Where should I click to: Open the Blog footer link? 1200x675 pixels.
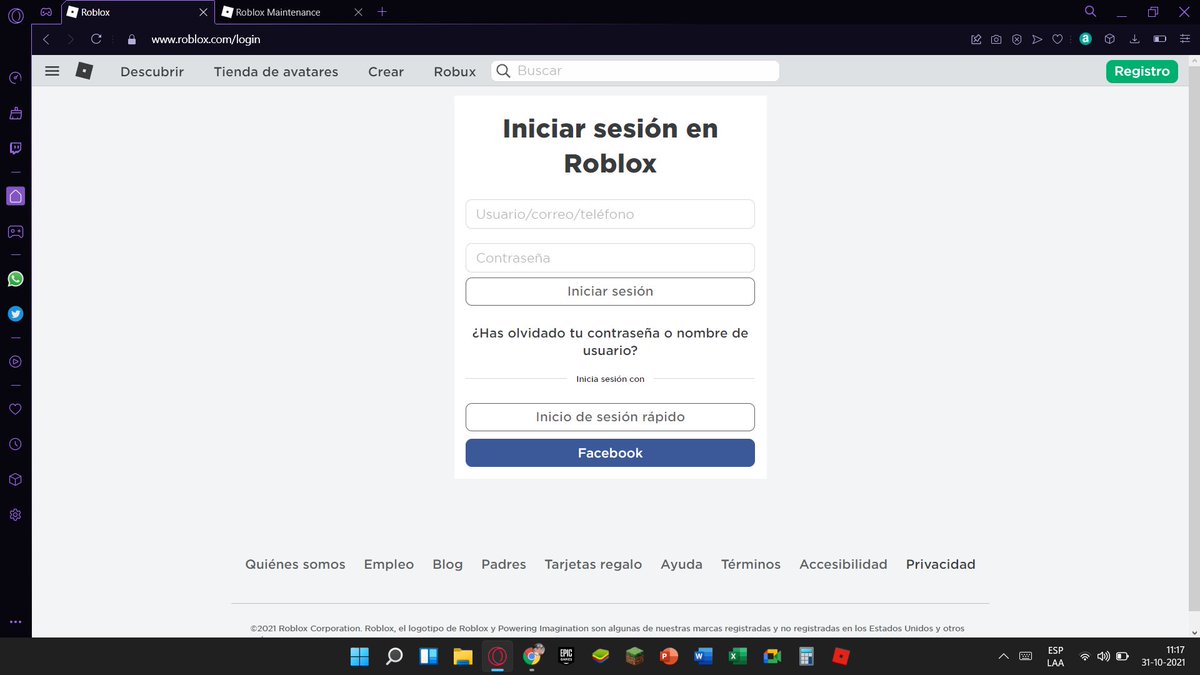tap(448, 564)
